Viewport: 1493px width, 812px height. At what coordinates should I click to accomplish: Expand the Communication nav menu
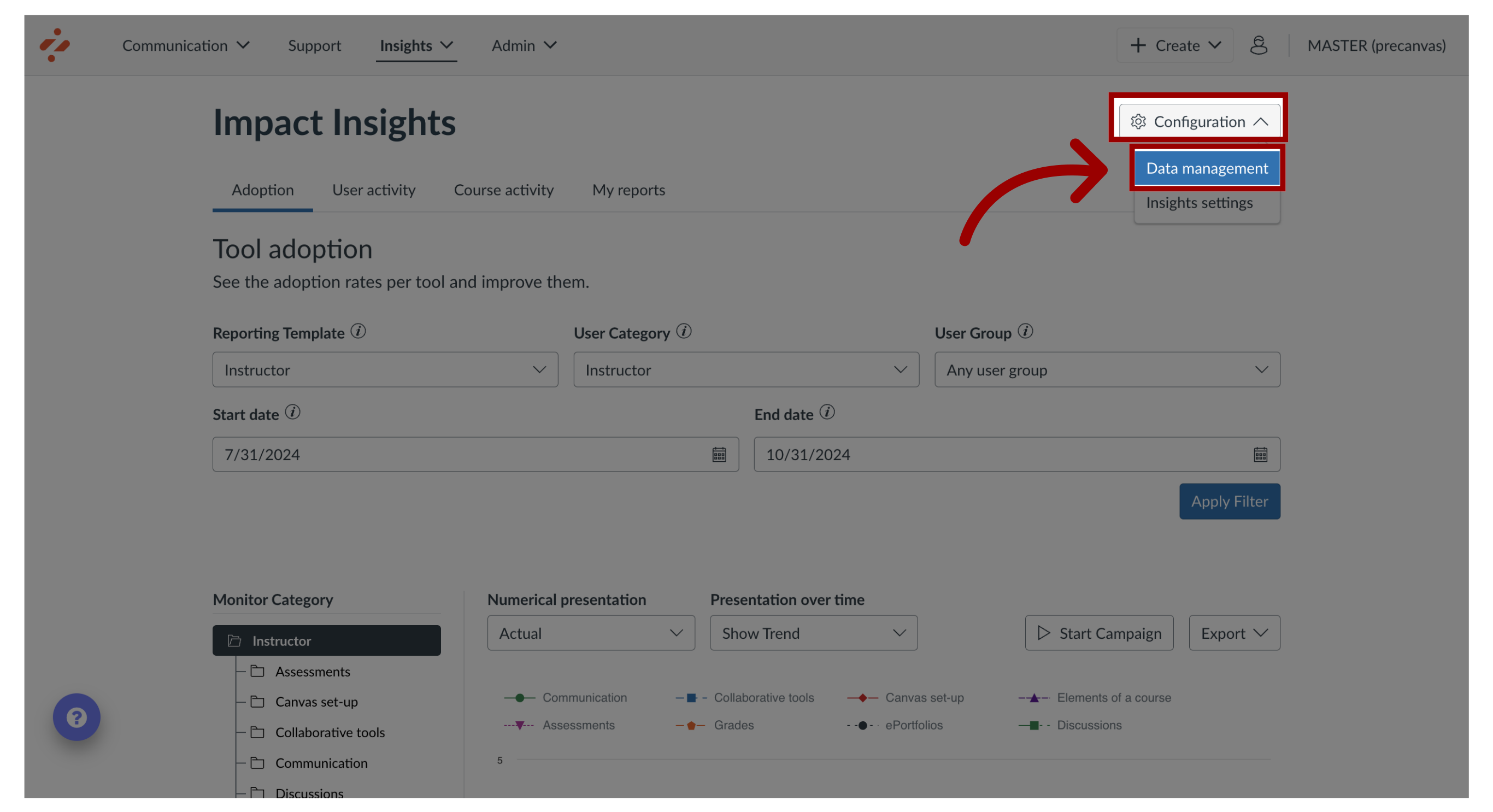pos(186,45)
